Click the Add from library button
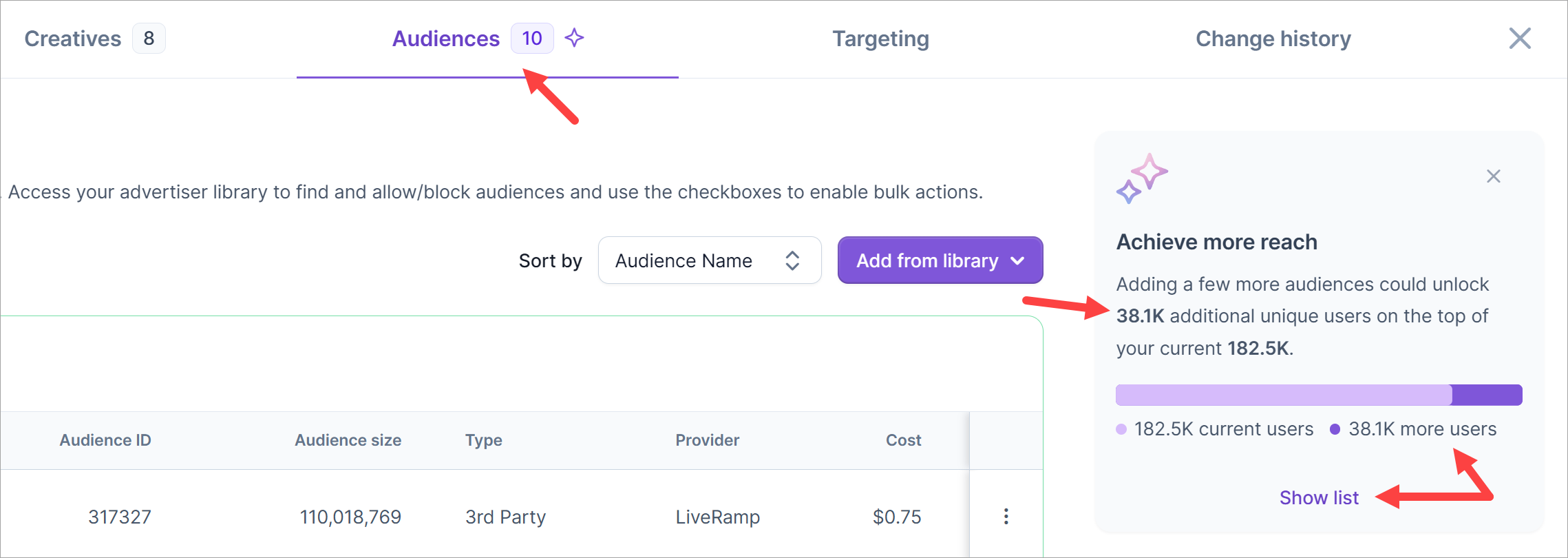The image size is (1568, 558). pos(926,260)
